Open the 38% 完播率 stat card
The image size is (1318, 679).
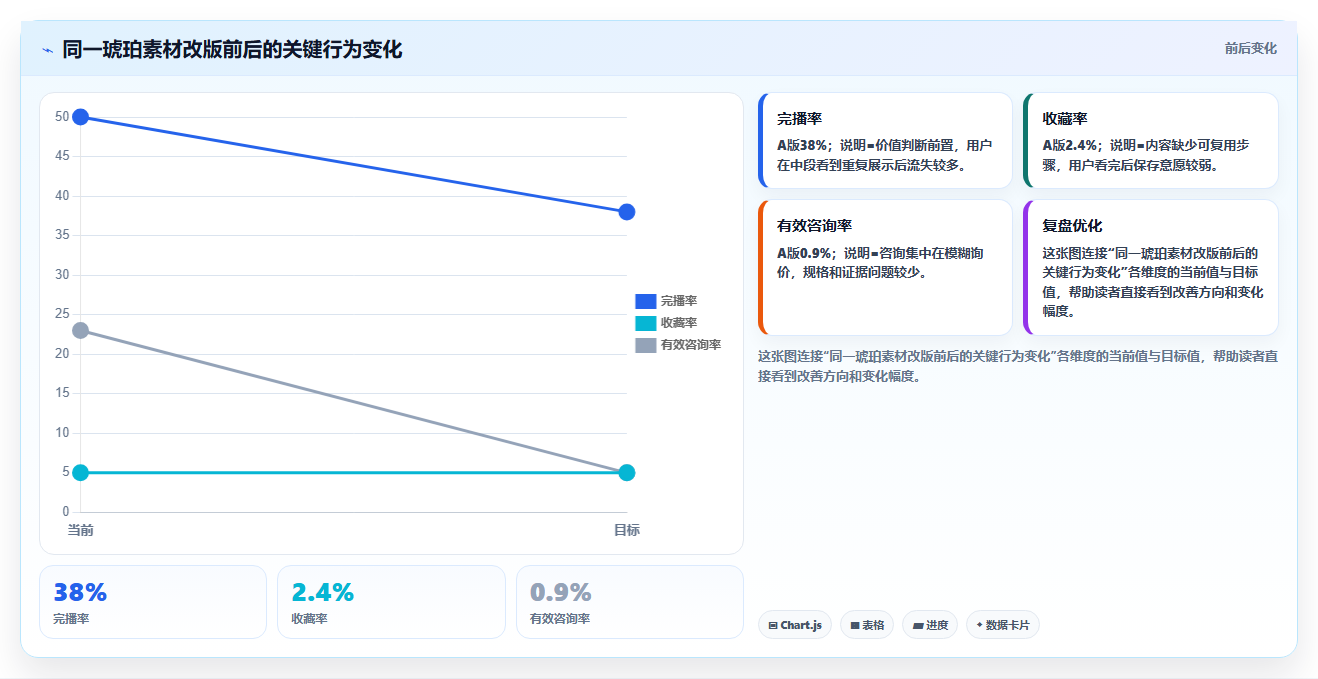pyautogui.click(x=153, y=602)
